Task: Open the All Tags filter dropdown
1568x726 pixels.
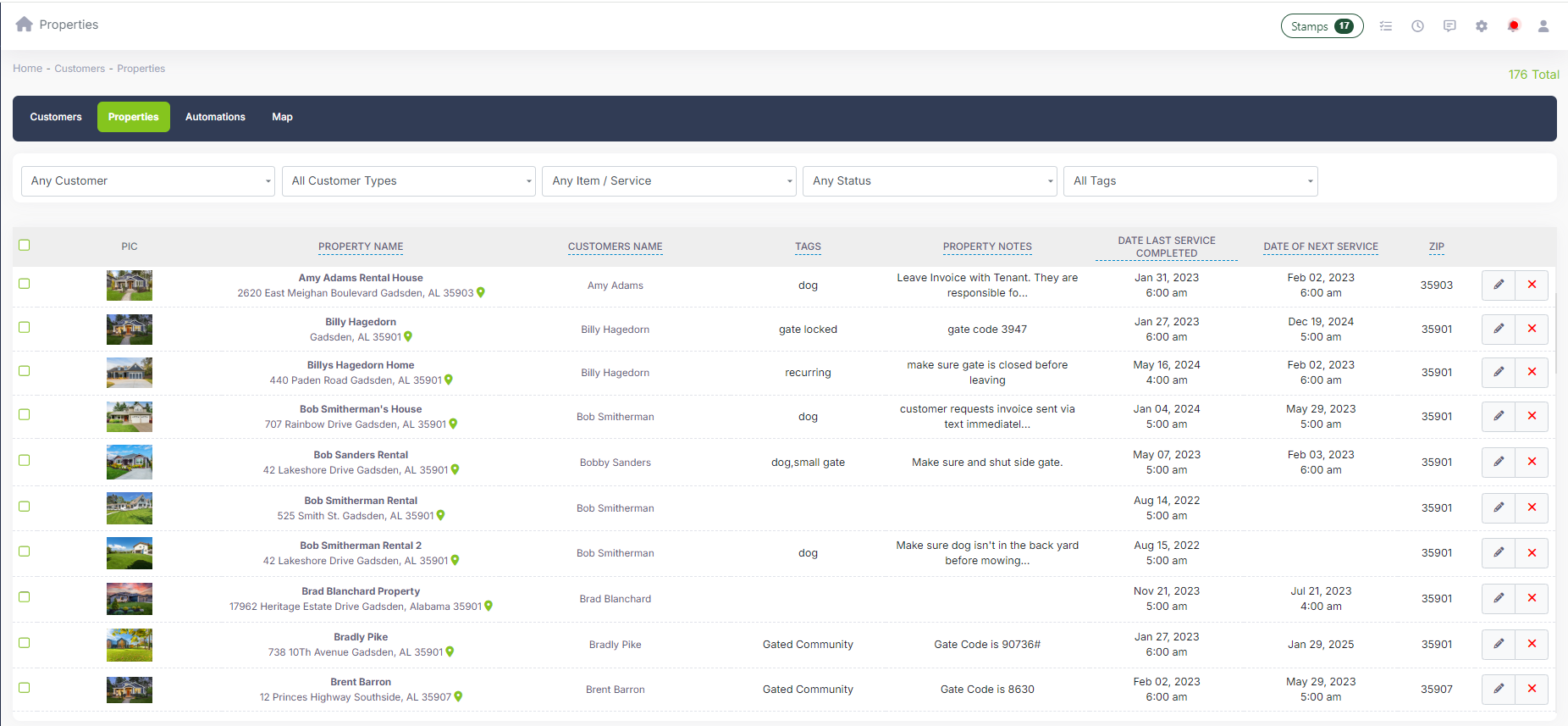Action: tap(1190, 181)
